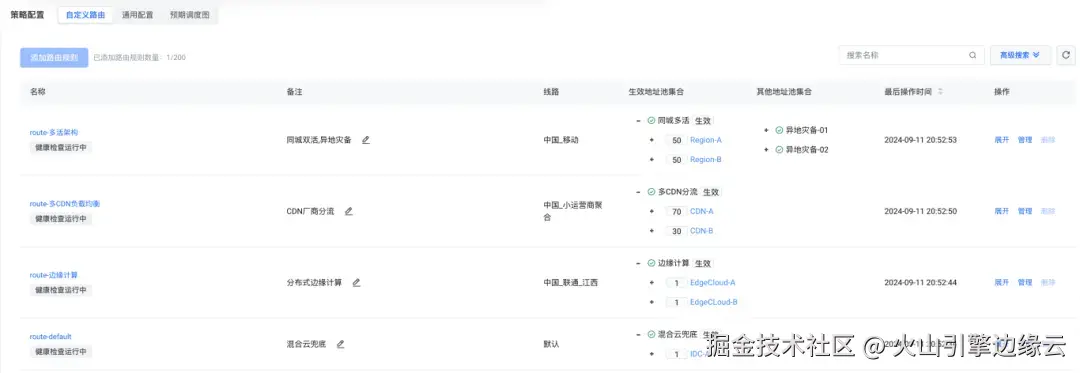Click the weight 50 field for Region-A
This screenshot has height=373, width=1080.
tap(676, 140)
